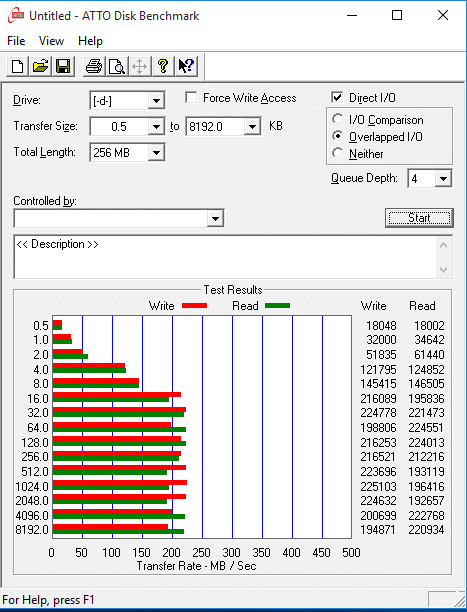Open the File menu
This screenshot has width=467, height=612.
[16, 41]
